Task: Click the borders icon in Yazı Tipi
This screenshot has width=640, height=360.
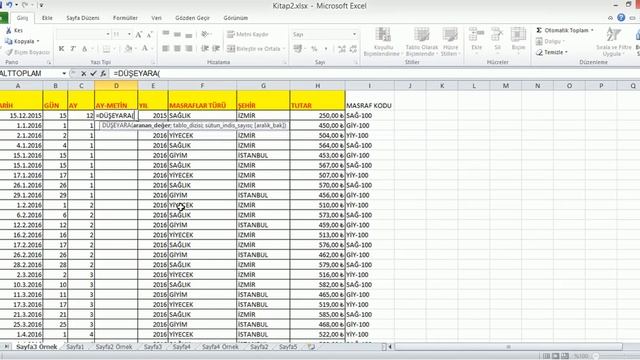Action: coord(106,49)
